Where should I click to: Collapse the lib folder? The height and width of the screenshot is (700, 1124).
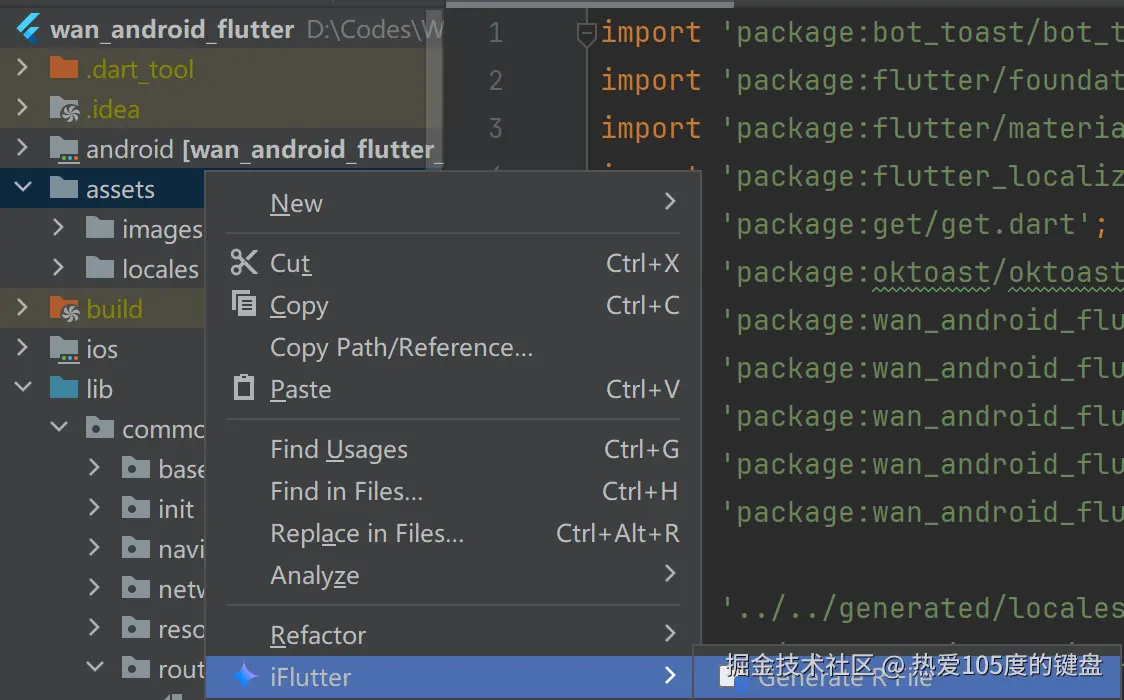(23, 388)
